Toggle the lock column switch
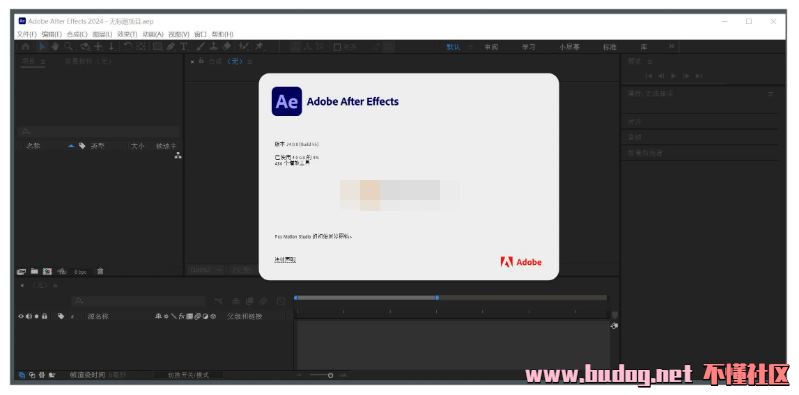 (x=45, y=317)
